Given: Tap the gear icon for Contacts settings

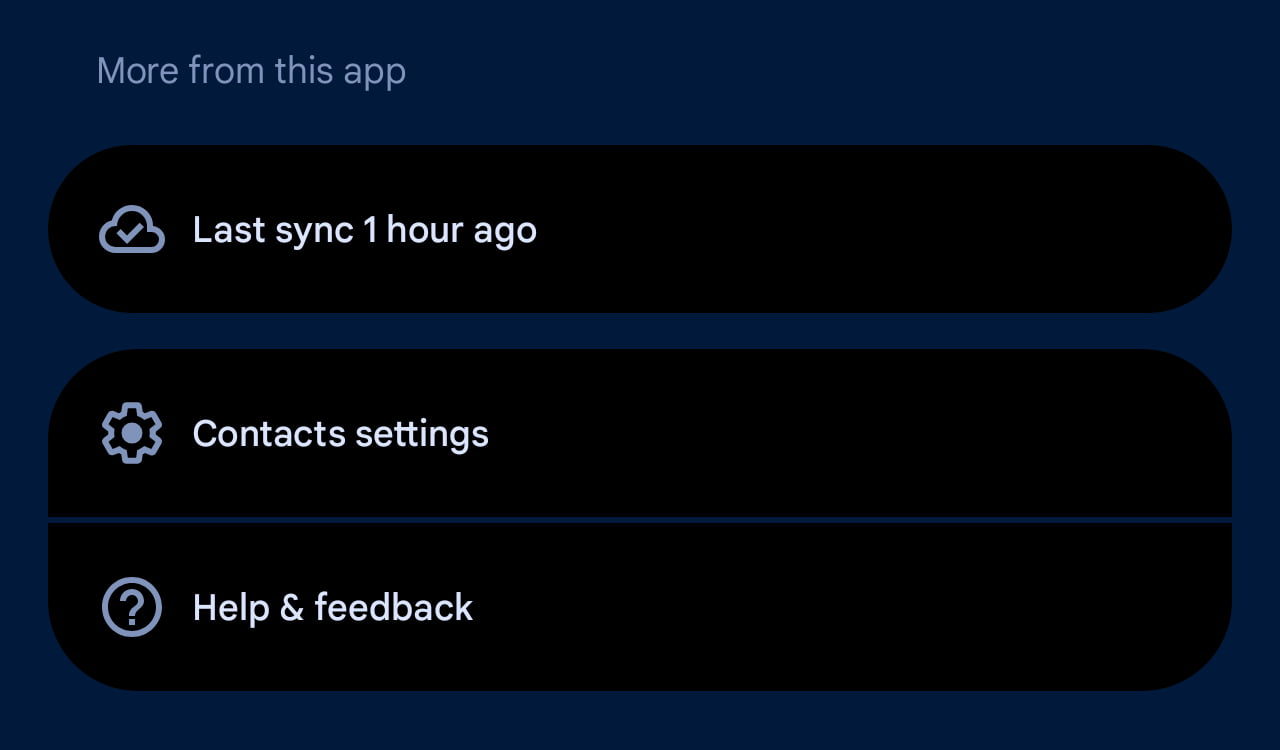Looking at the screenshot, I should 132,433.
